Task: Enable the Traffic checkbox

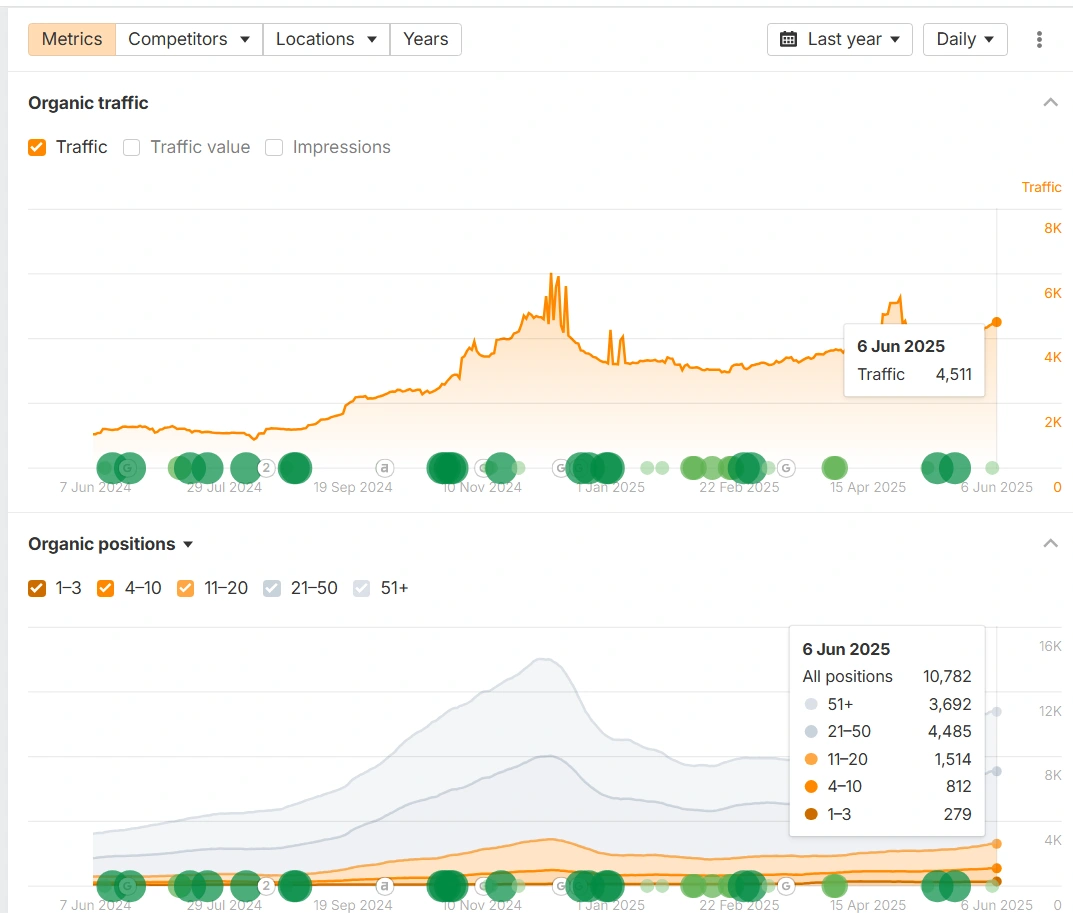Action: click(x=37, y=147)
